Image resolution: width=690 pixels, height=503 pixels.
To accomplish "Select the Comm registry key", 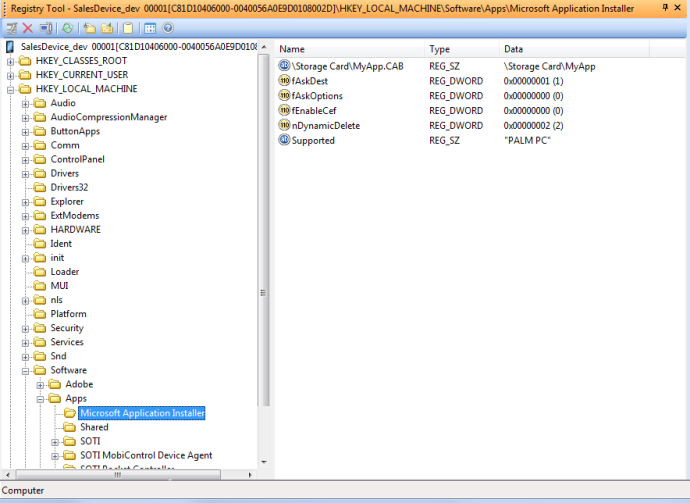I will (65, 145).
